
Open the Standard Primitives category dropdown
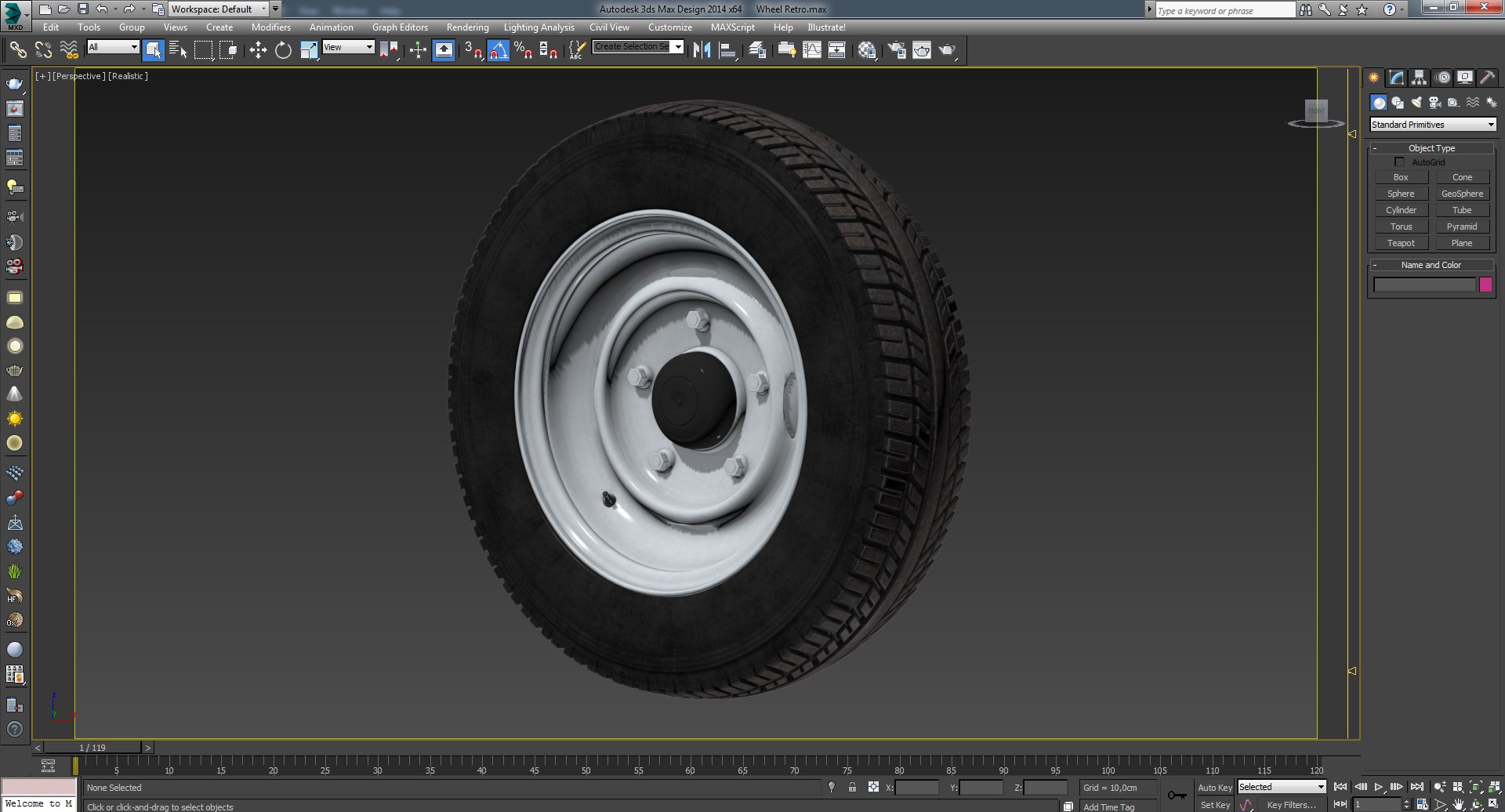click(1433, 125)
